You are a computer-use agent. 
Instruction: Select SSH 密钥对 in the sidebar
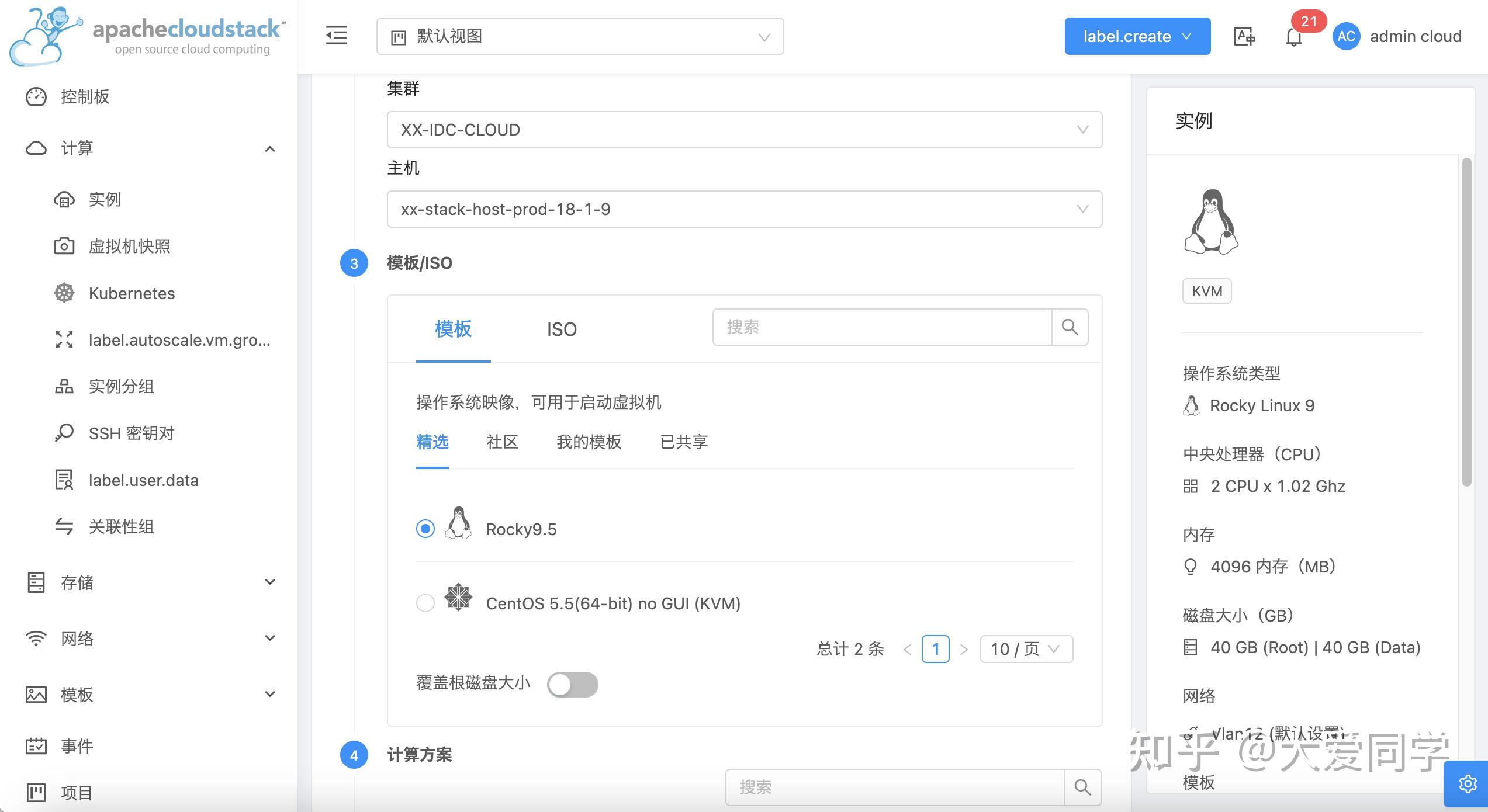point(132,433)
